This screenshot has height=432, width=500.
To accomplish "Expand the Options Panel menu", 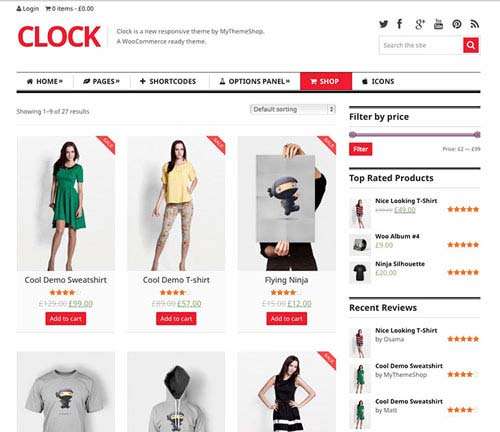I will tap(255, 81).
